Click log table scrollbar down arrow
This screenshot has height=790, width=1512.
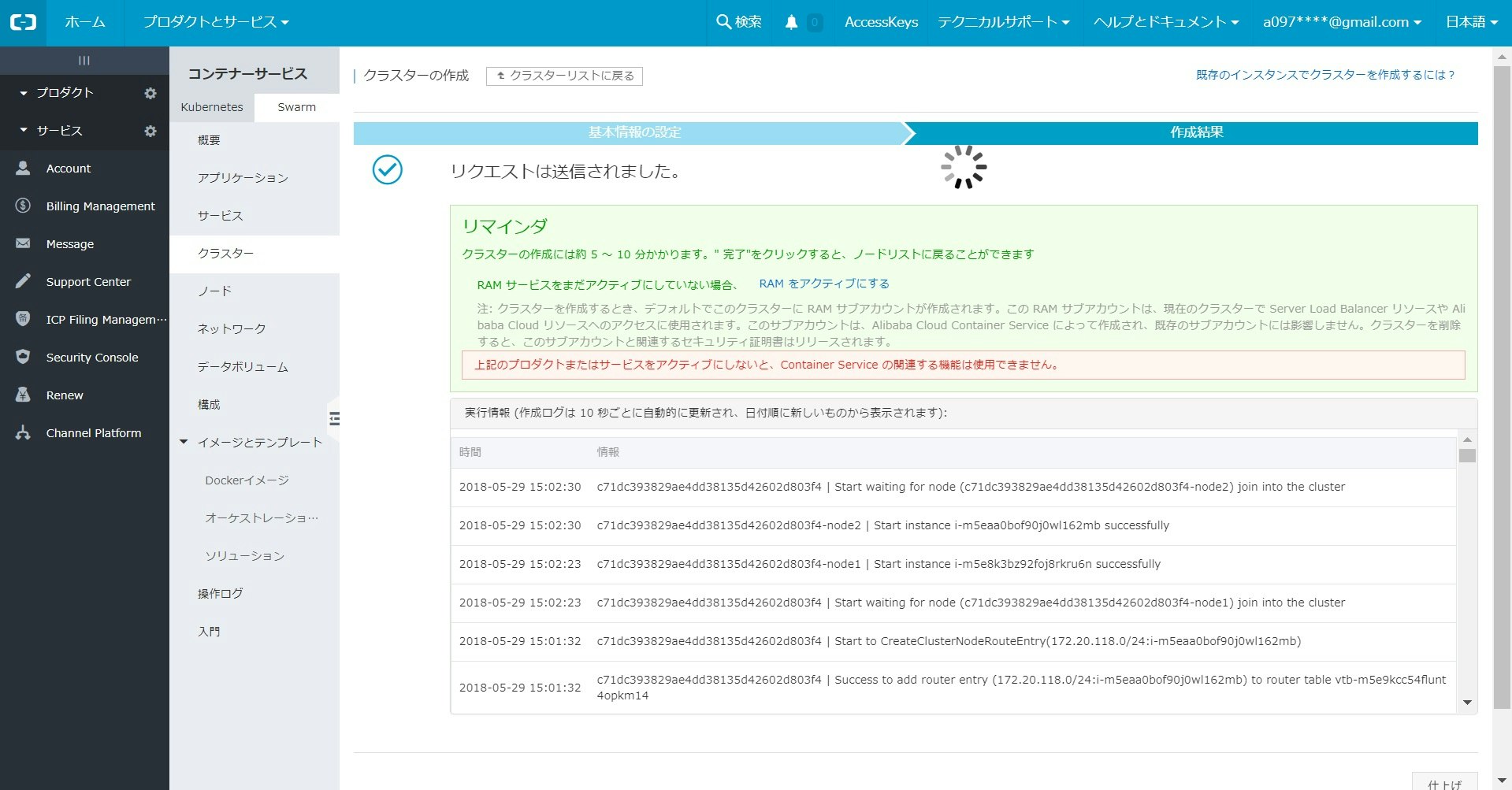(1467, 703)
